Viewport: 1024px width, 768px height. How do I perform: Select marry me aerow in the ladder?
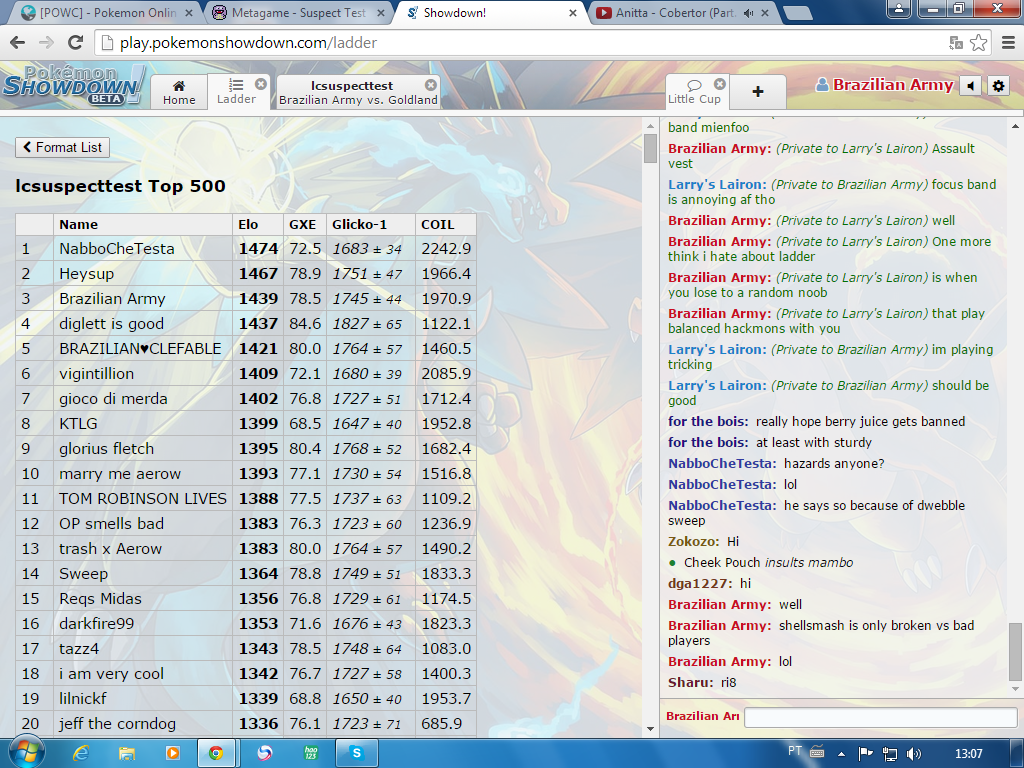pos(120,473)
